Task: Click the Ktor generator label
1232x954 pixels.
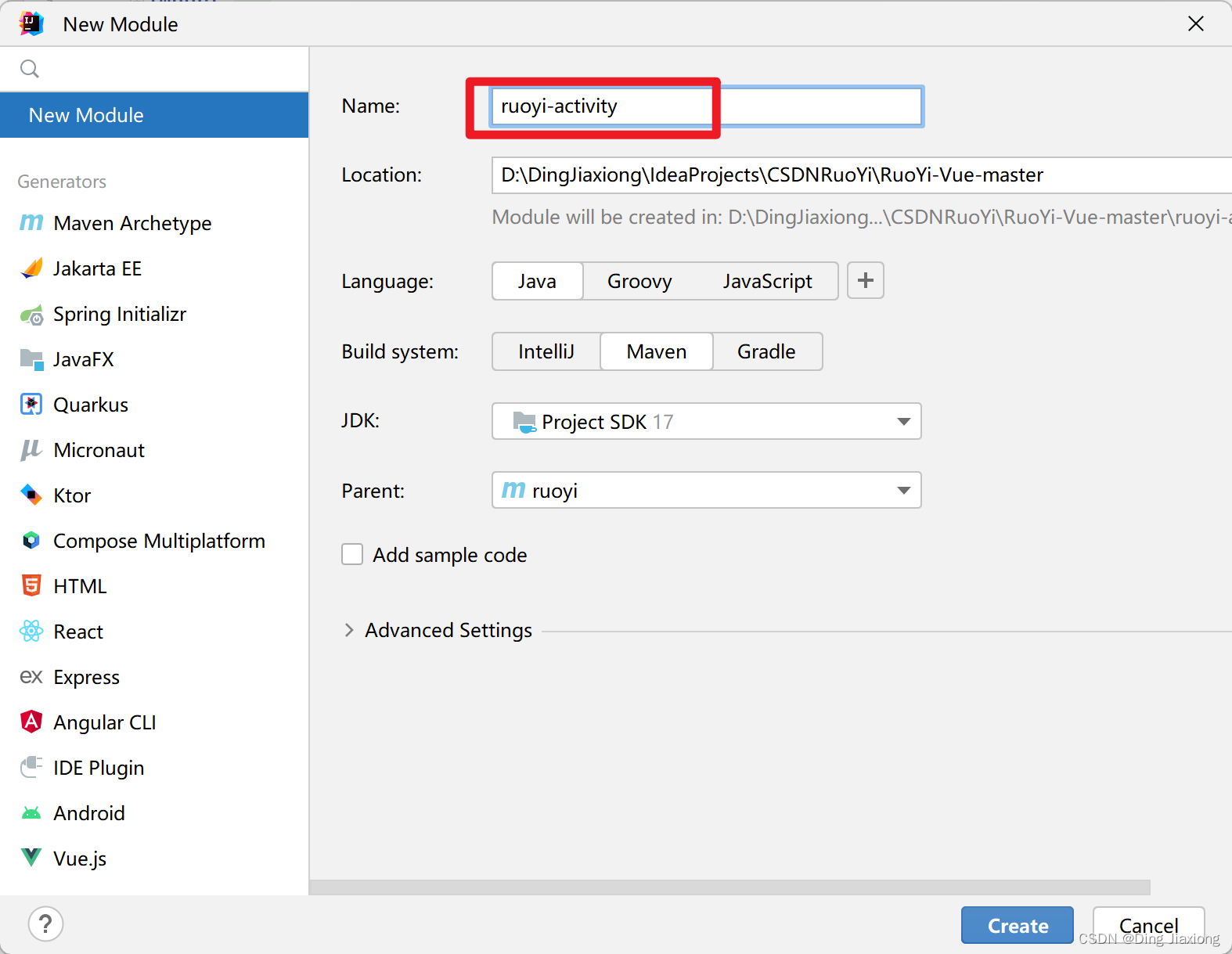Action: [72, 496]
